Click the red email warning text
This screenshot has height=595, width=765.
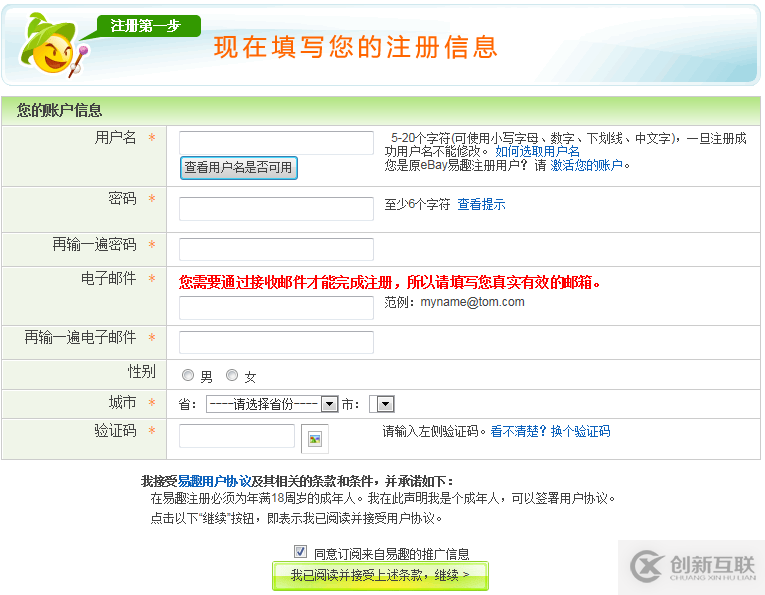click(389, 282)
